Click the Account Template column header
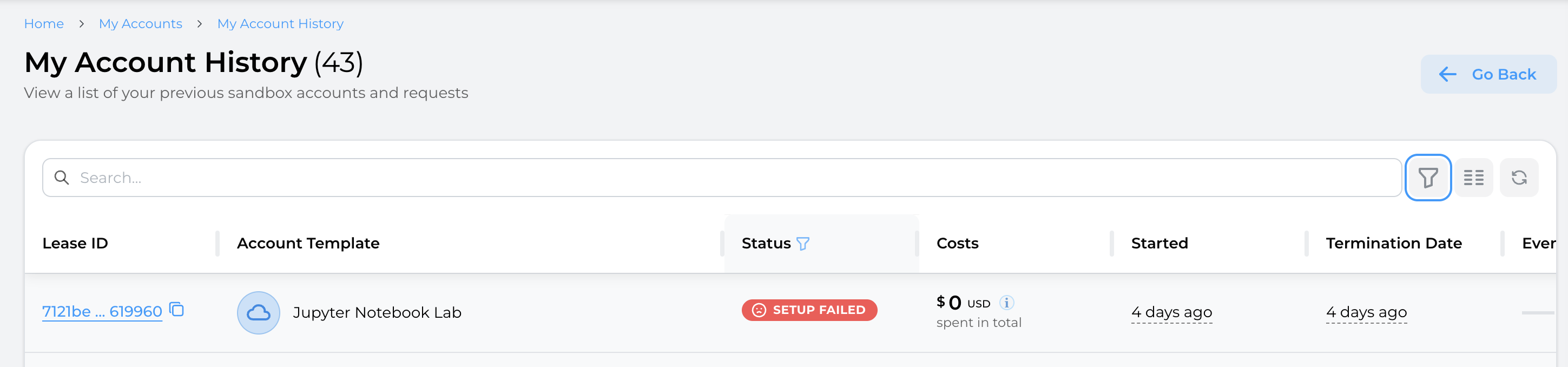This screenshot has width=1568, height=367. coord(308,244)
